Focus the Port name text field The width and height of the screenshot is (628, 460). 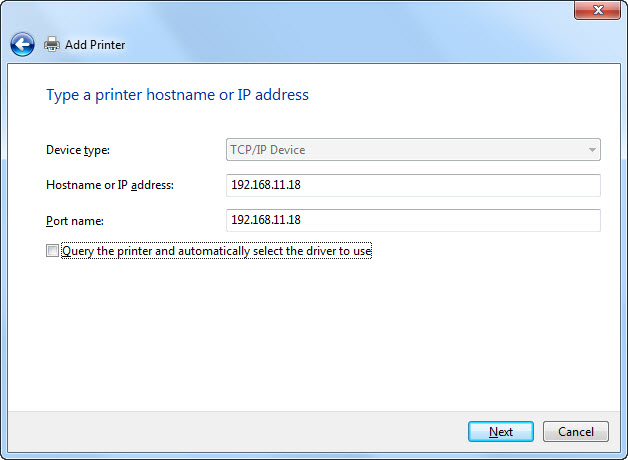click(x=413, y=220)
